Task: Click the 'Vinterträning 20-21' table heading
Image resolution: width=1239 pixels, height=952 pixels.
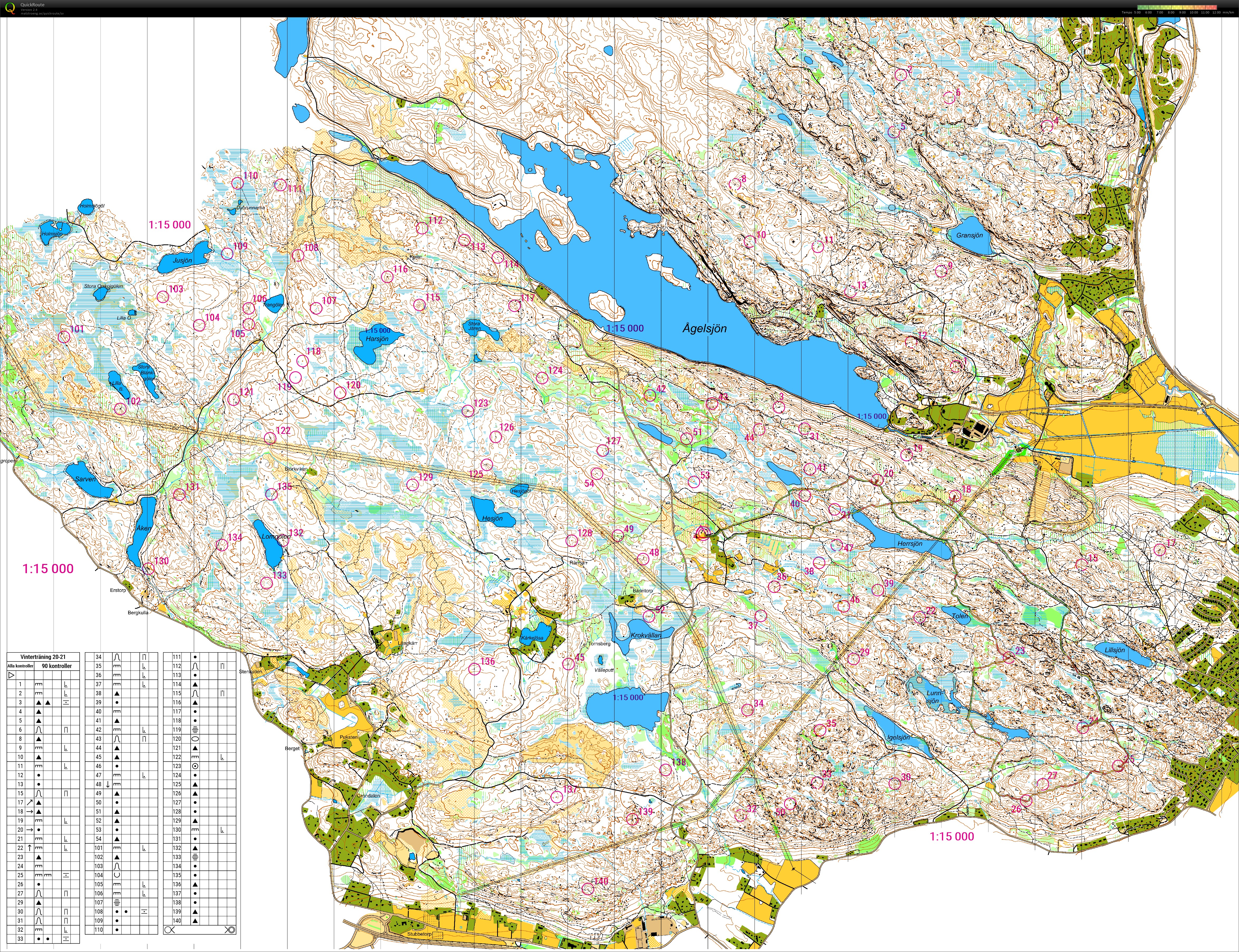Action: pos(43,657)
